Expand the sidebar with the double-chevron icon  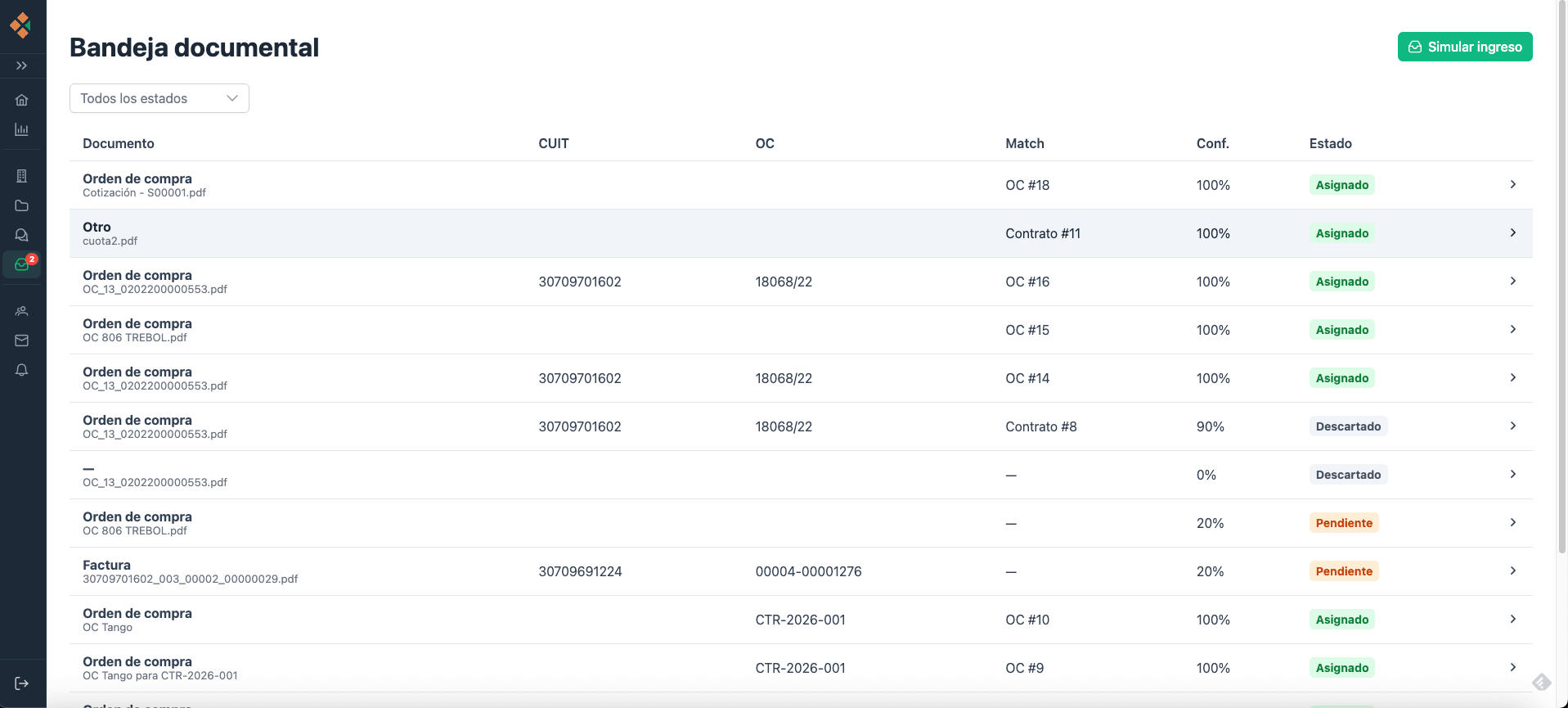[22, 65]
